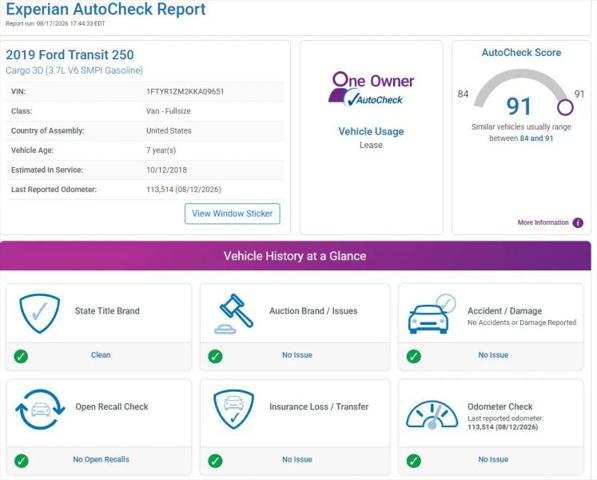Select the Accident / Damage car icon
This screenshot has width=597, height=480.
click(x=431, y=314)
